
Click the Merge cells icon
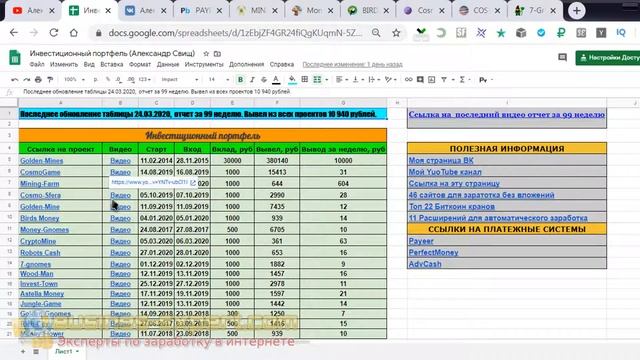click(317, 80)
